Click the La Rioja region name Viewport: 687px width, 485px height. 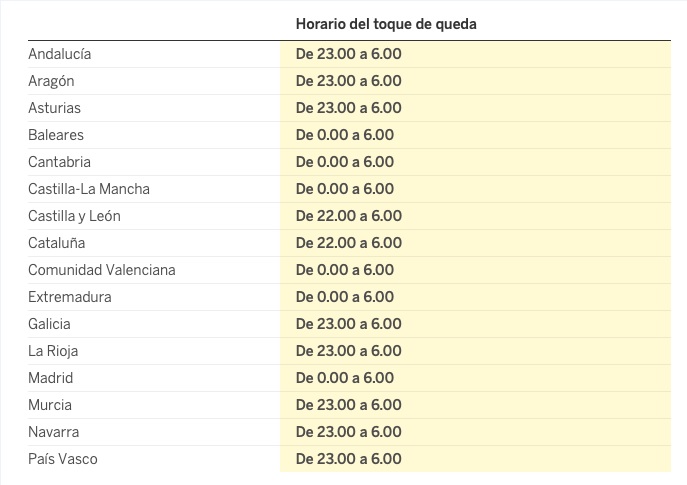(x=53, y=351)
